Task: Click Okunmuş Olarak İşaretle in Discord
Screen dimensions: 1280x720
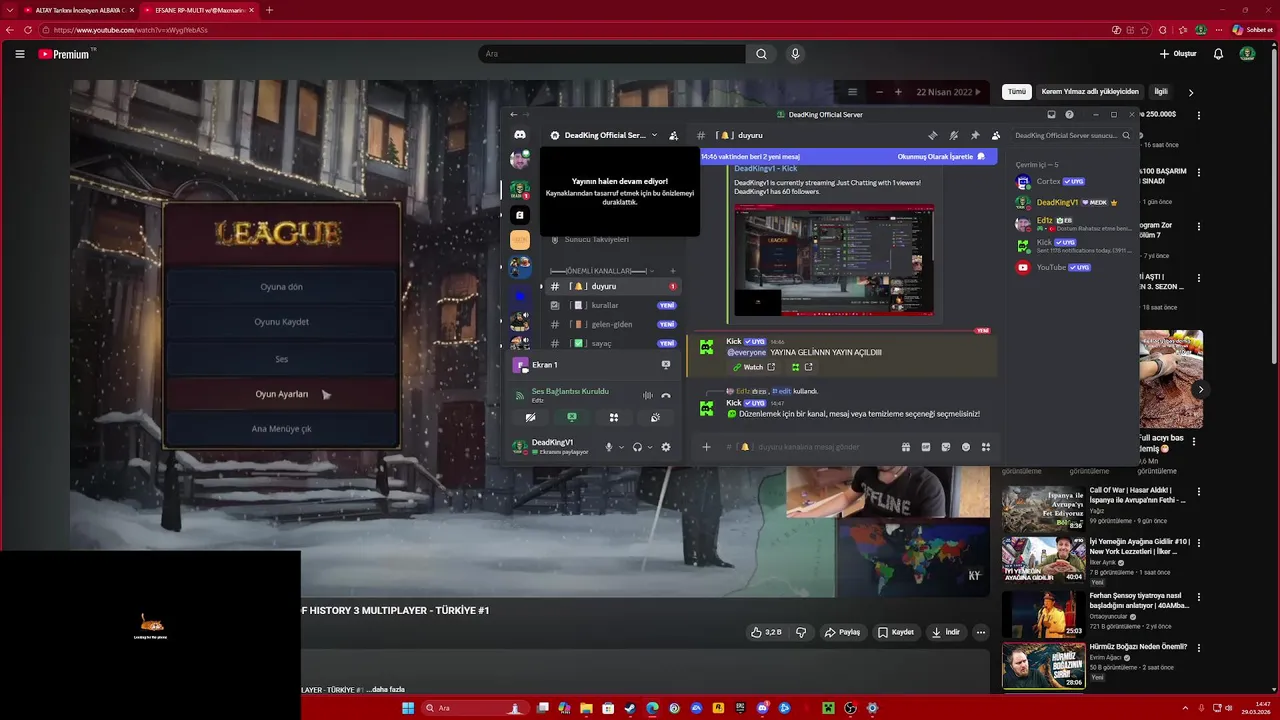Action: (x=941, y=157)
